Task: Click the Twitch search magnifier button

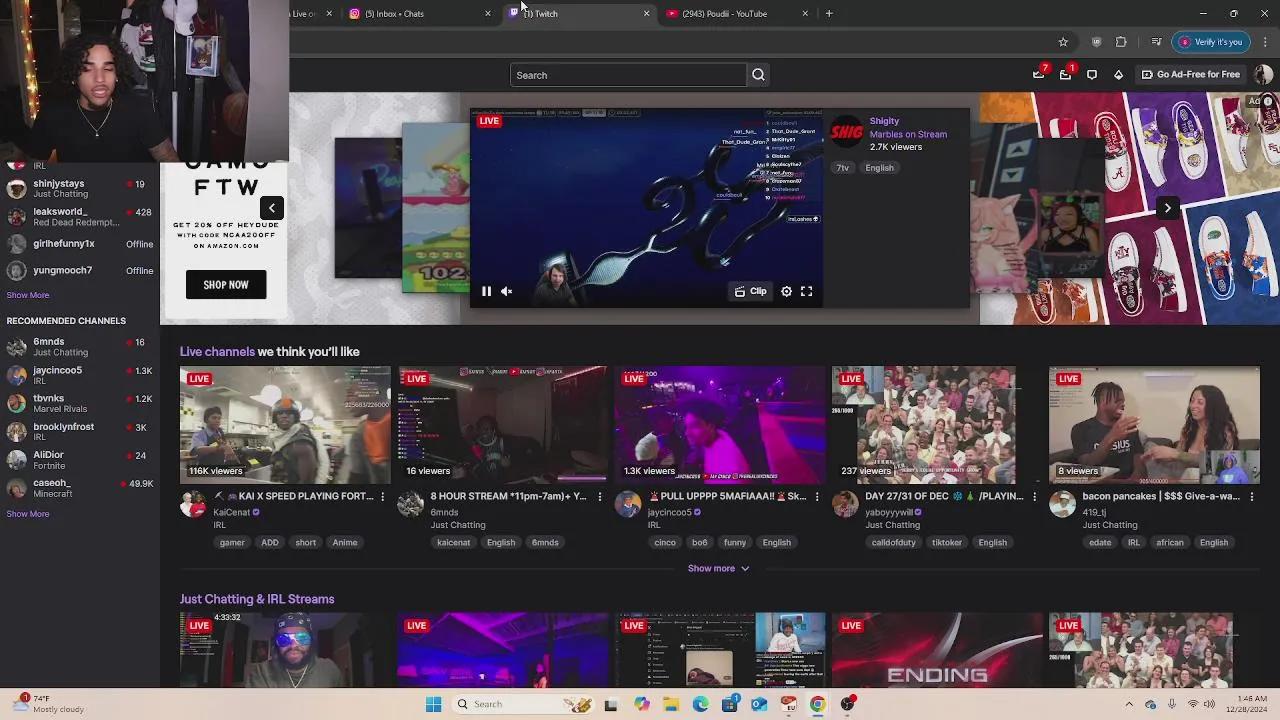Action: 758,75
